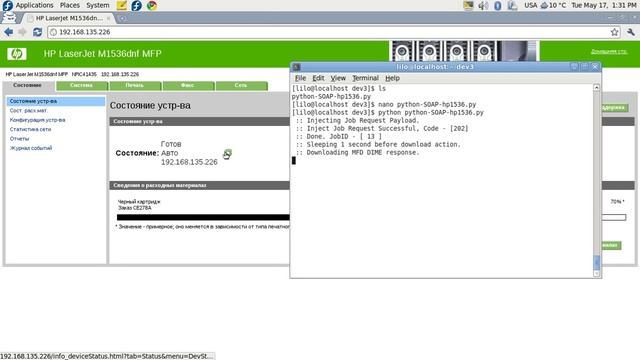The height and width of the screenshot is (360, 640).
Task: Click terminal line "Downloading MFD DIME response."
Action: coord(358,152)
